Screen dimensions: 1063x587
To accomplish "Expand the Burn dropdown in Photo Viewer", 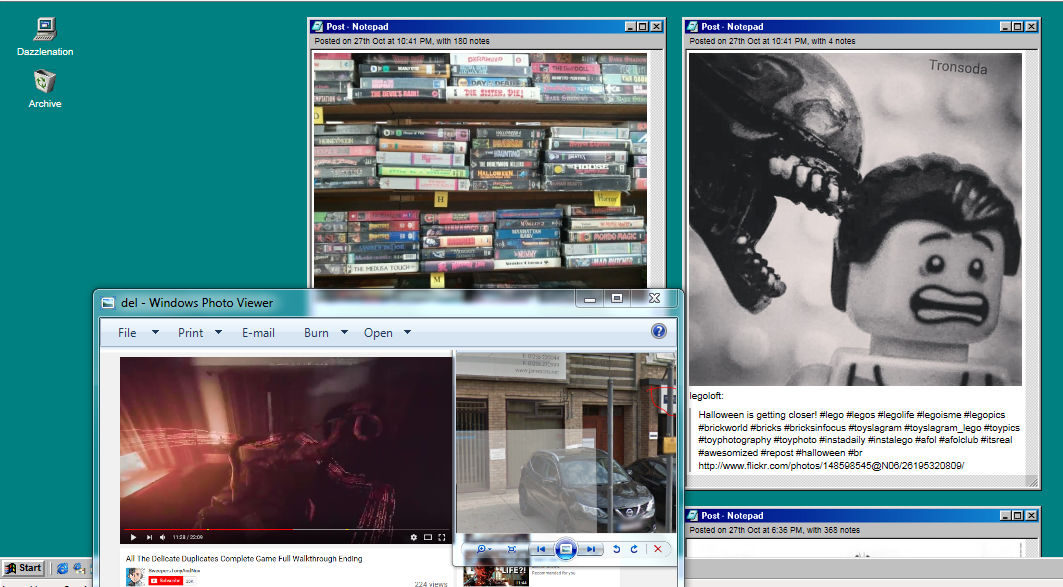I will point(344,332).
